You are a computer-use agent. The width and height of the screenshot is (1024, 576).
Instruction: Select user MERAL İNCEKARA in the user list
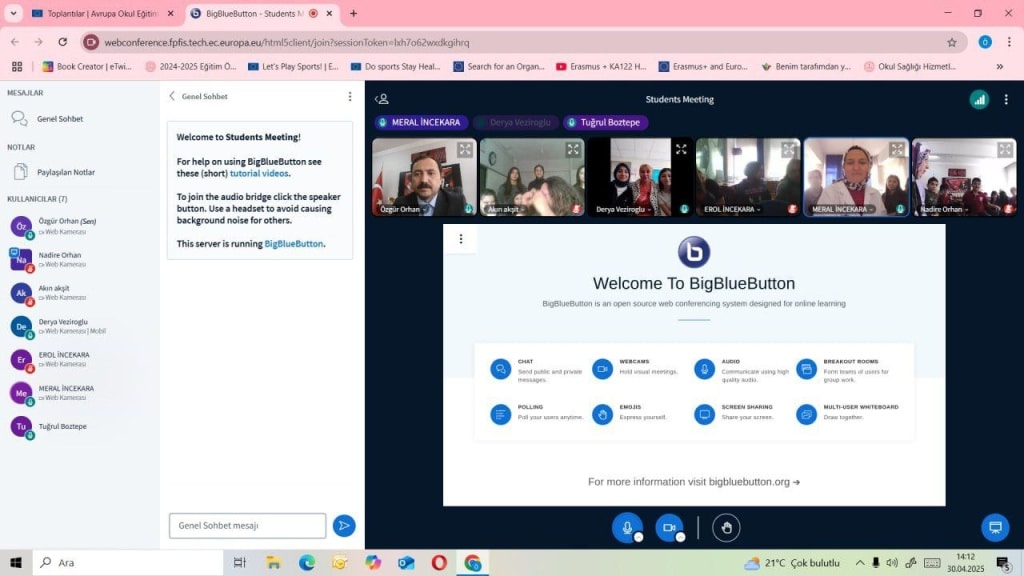coord(65,392)
